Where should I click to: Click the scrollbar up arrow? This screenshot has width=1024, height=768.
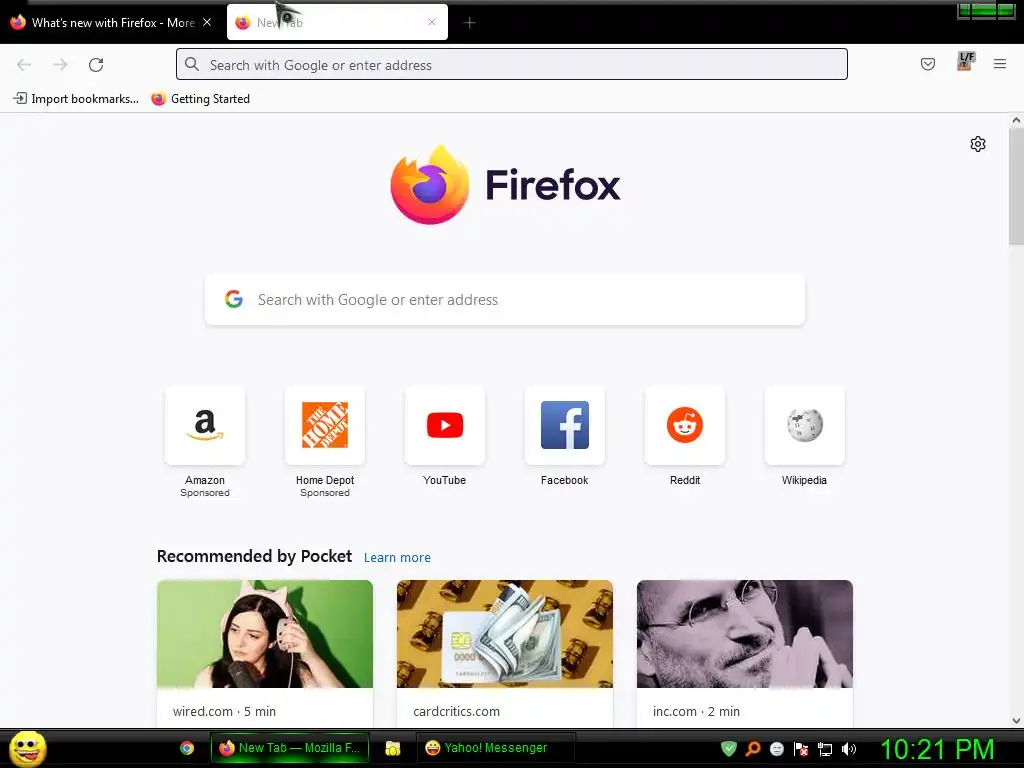pyautogui.click(x=1016, y=120)
